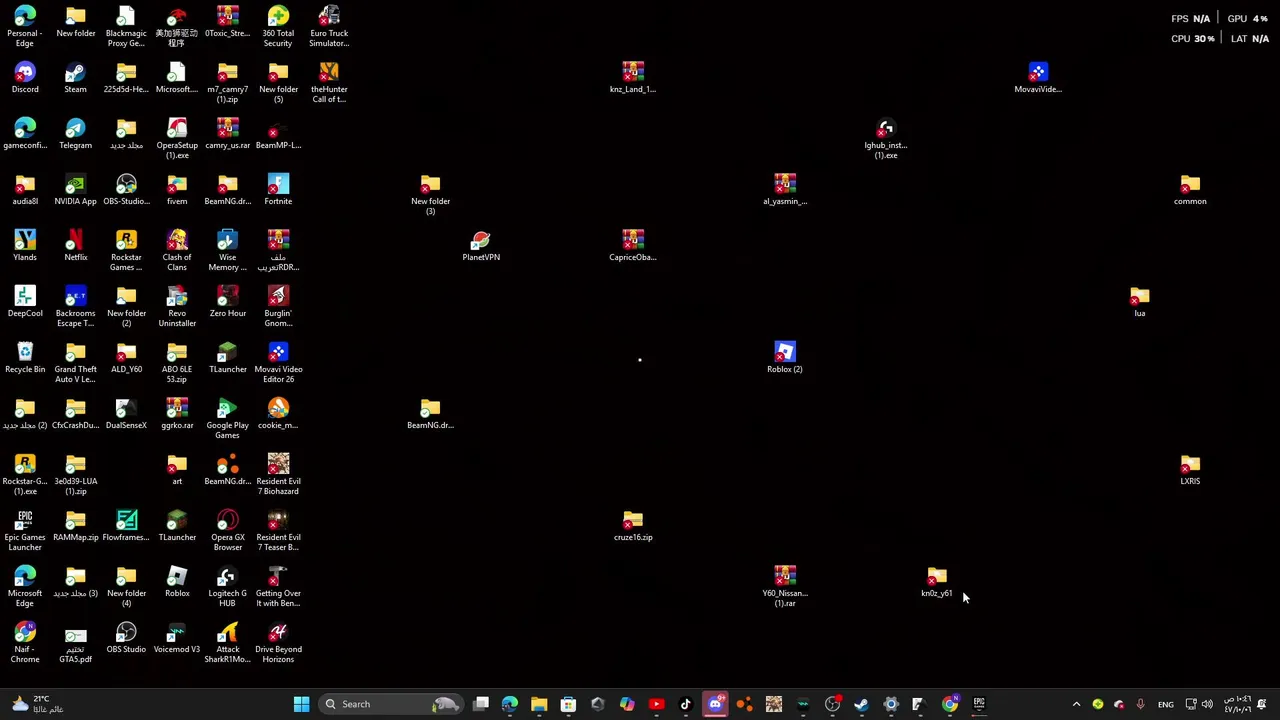Select the lghub_inst (1).exe file
This screenshot has height=720, width=1280.
tap(885, 138)
